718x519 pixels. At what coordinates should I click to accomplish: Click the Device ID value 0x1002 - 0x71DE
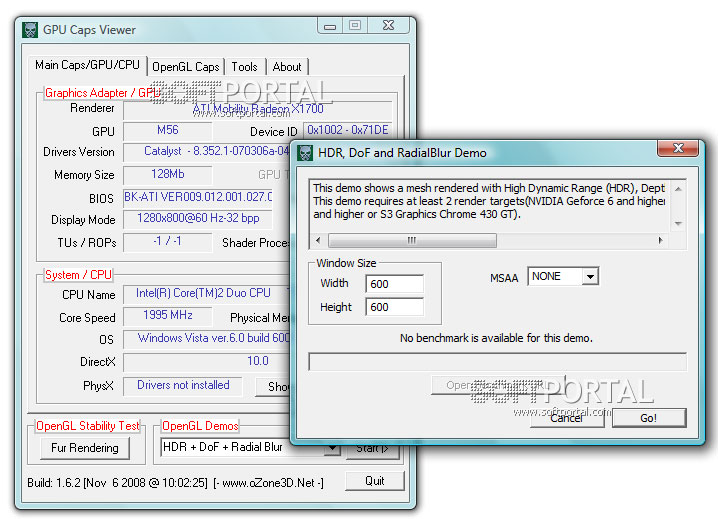pyautogui.click(x=348, y=131)
